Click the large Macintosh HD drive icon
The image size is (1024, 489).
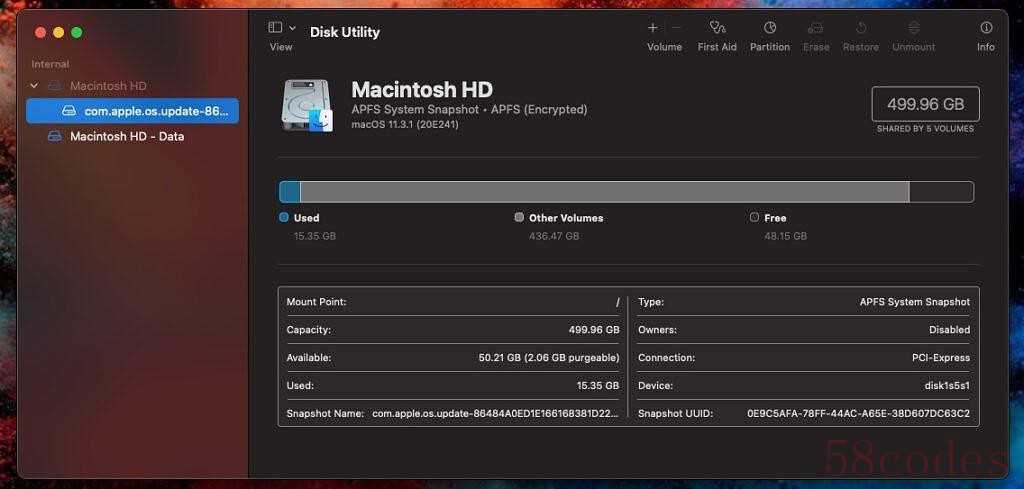[307, 105]
